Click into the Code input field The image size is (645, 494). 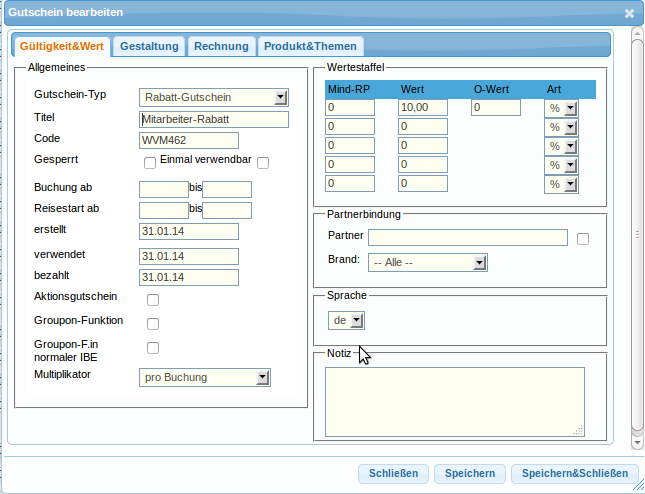click(x=189, y=140)
